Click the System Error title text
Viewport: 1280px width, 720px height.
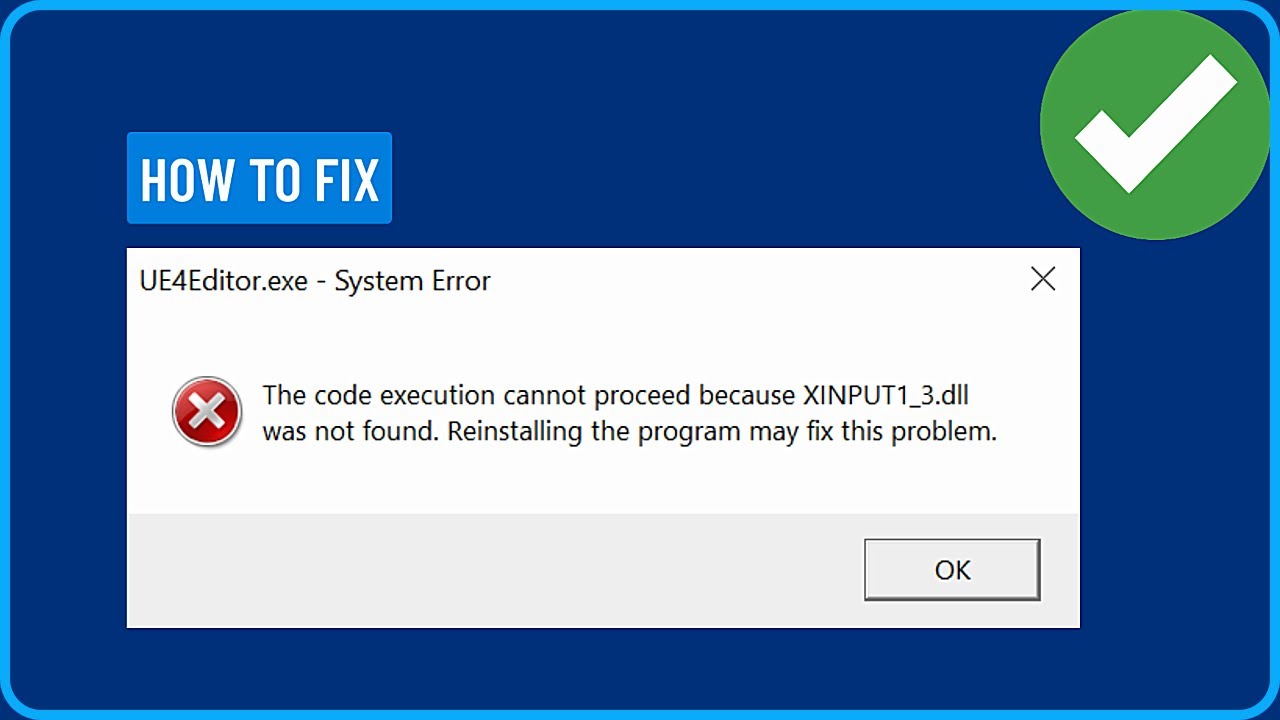coord(412,282)
